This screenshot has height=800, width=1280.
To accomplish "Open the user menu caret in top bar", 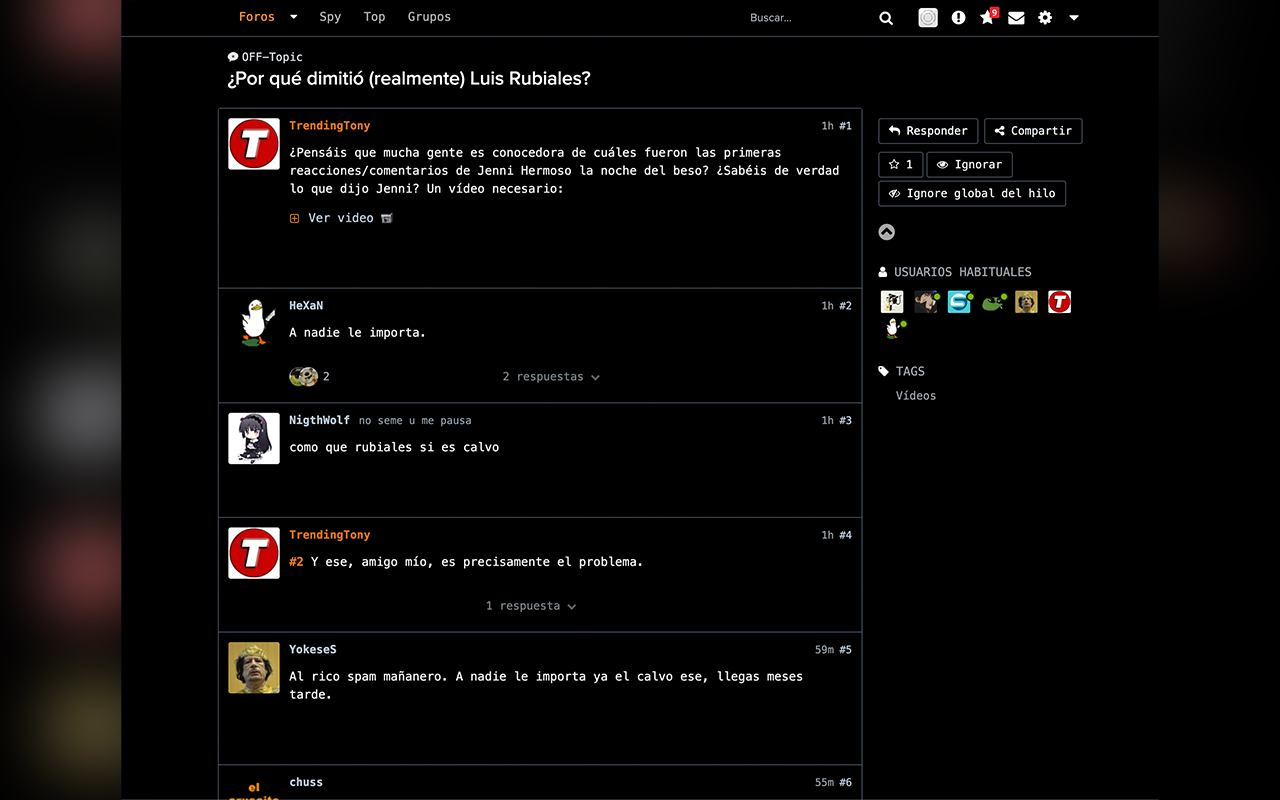I will point(1073,18).
